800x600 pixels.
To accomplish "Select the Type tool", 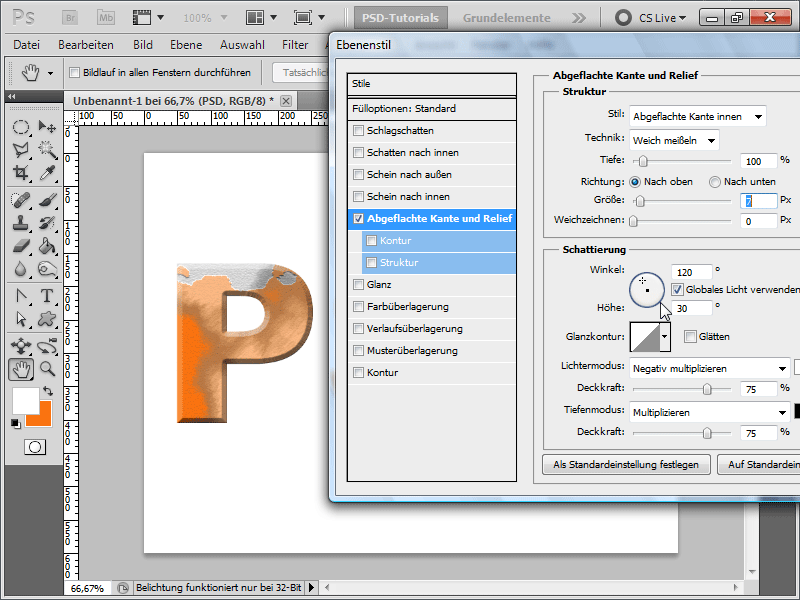I will click(47, 296).
